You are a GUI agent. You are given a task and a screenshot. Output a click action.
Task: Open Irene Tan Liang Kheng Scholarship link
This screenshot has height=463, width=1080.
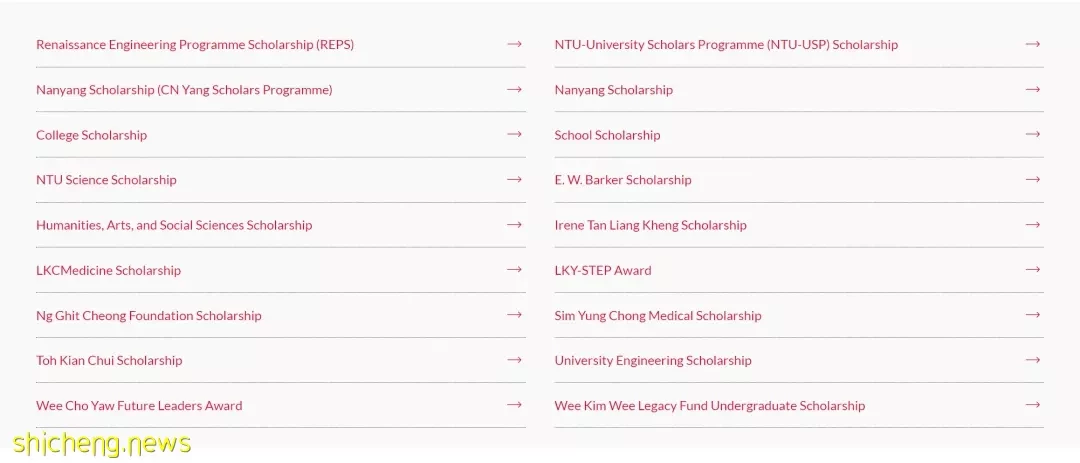coord(650,225)
